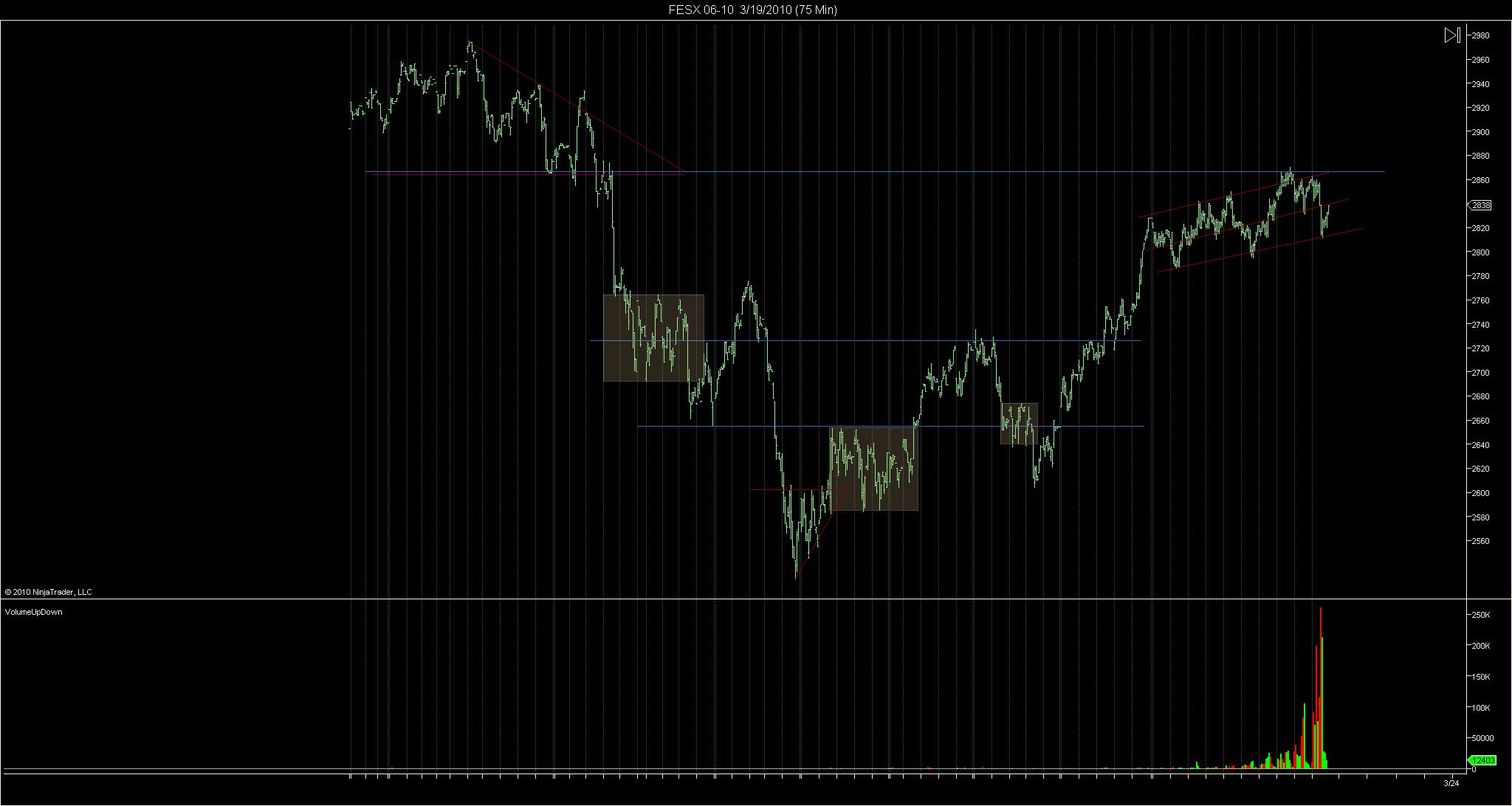This screenshot has width=1512, height=806.
Task: Click the NinjaTrader copyright text
Action: click(x=48, y=592)
